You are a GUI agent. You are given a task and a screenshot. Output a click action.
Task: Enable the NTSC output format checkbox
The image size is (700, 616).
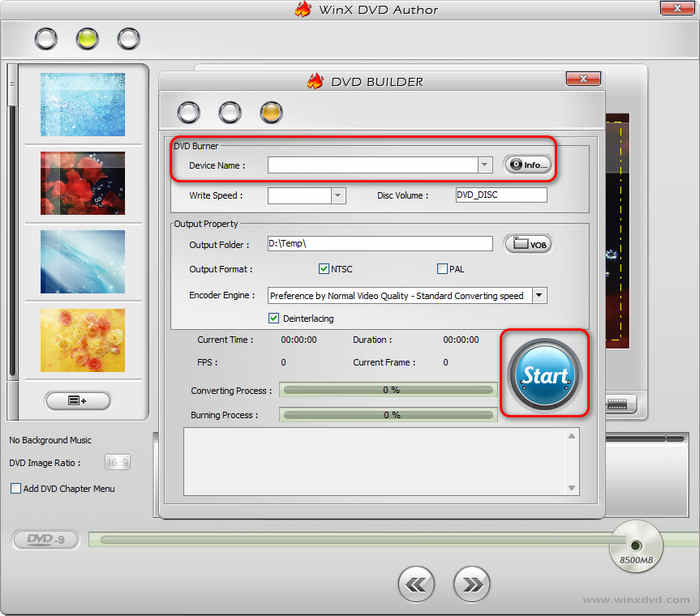click(x=324, y=269)
